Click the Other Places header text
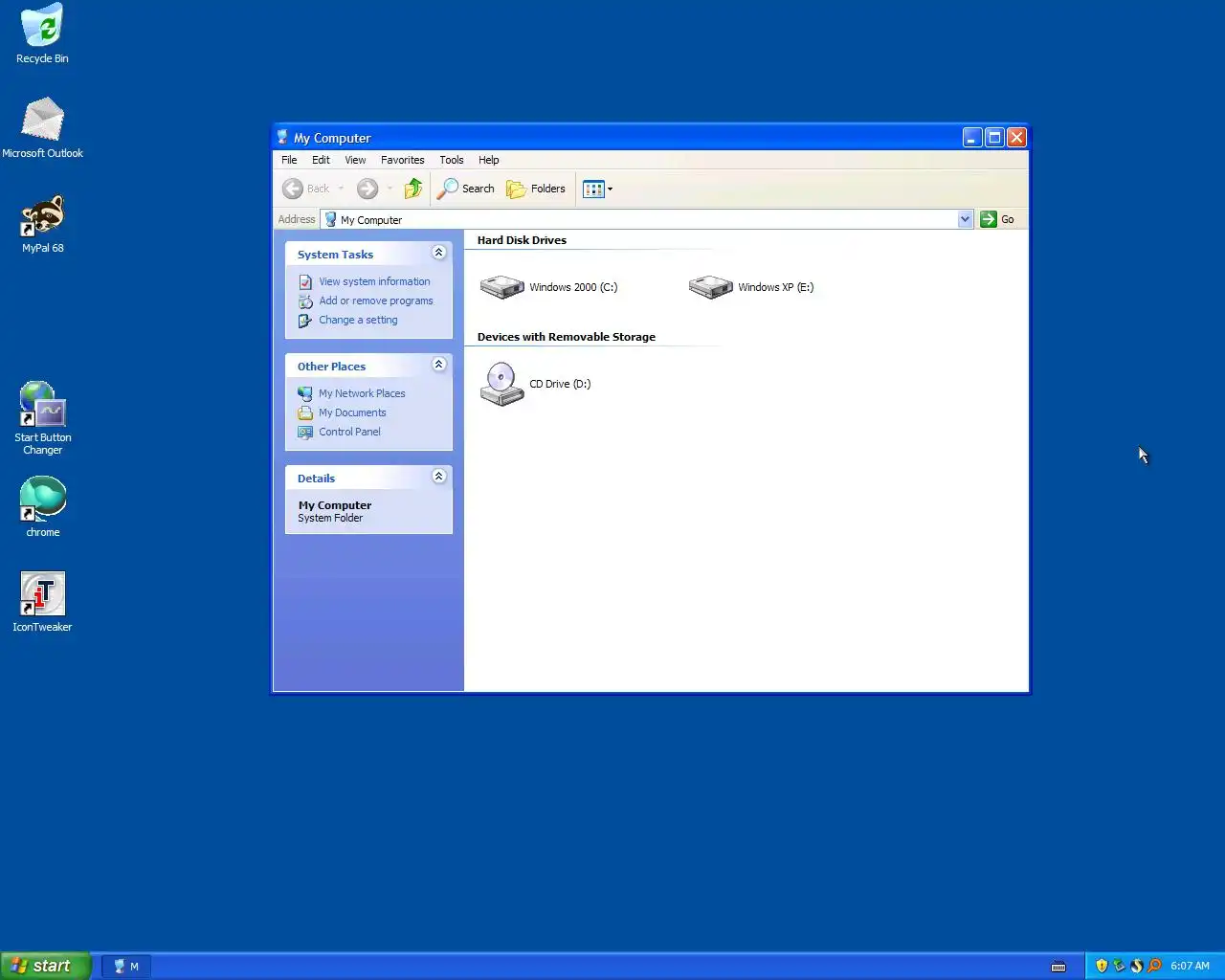The height and width of the screenshot is (980, 1225). click(331, 367)
